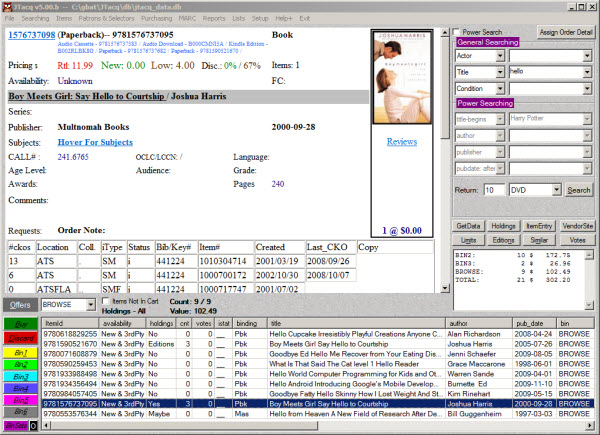600x435 pixels.
Task: Open the MARC menu
Action: 187,18
